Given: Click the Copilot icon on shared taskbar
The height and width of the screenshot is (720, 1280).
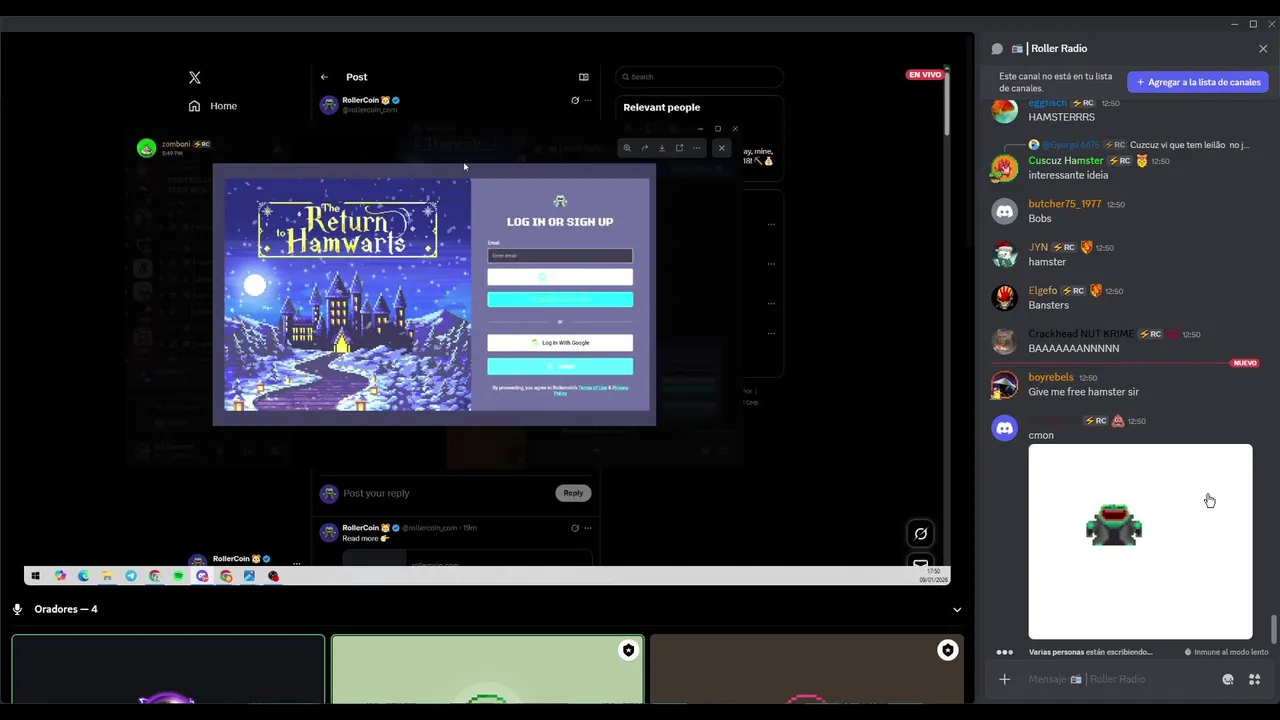Looking at the screenshot, I should [x=60, y=576].
